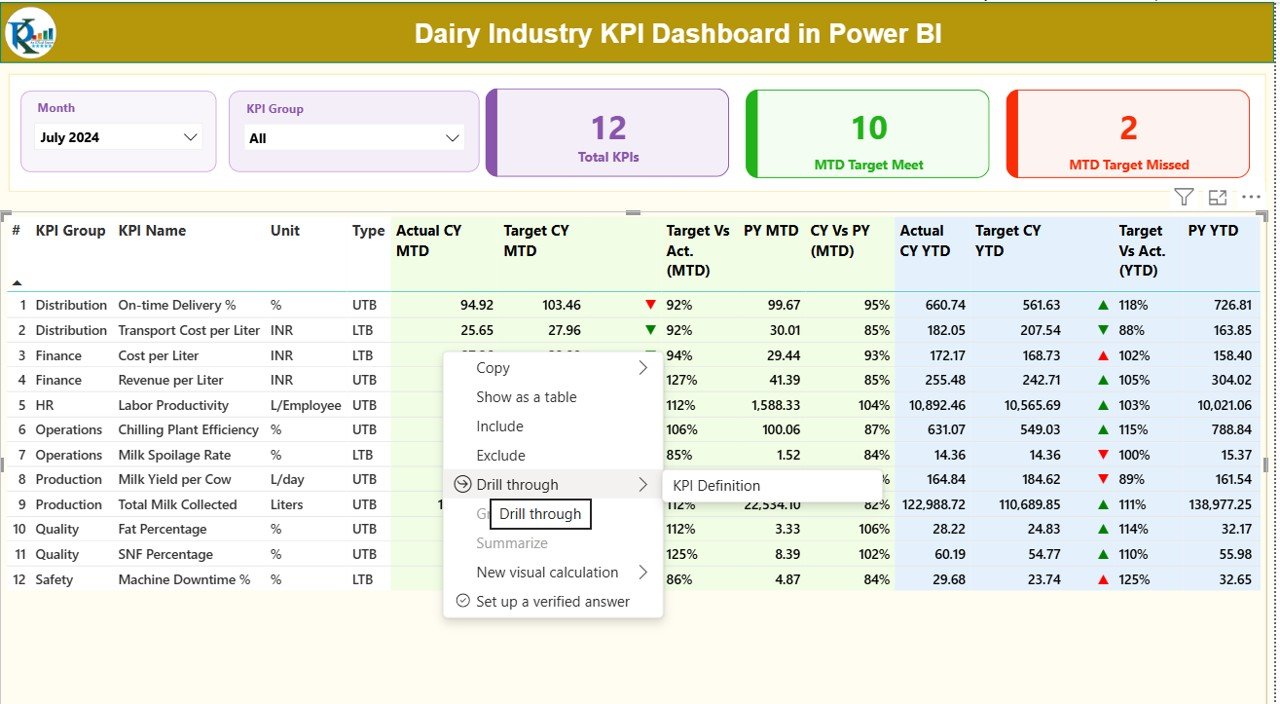The height and width of the screenshot is (704, 1280).
Task: Open the More options ellipsis above the table
Action: [1251, 198]
